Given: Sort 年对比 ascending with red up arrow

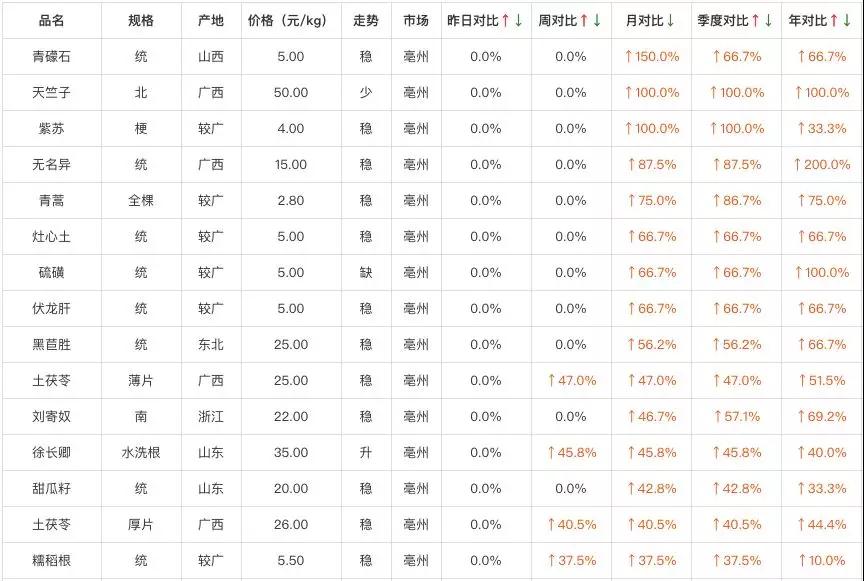Looking at the screenshot, I should point(834,21).
